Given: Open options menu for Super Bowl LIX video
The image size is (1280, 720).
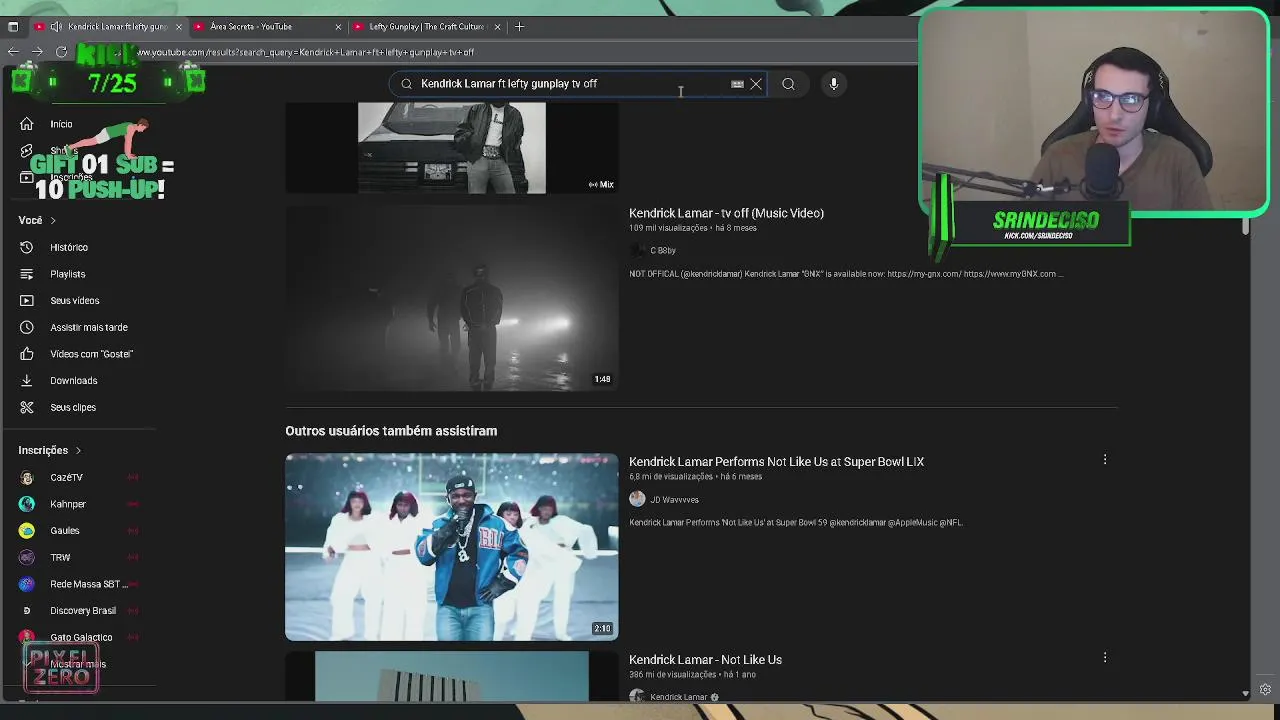Looking at the screenshot, I should tap(1105, 460).
